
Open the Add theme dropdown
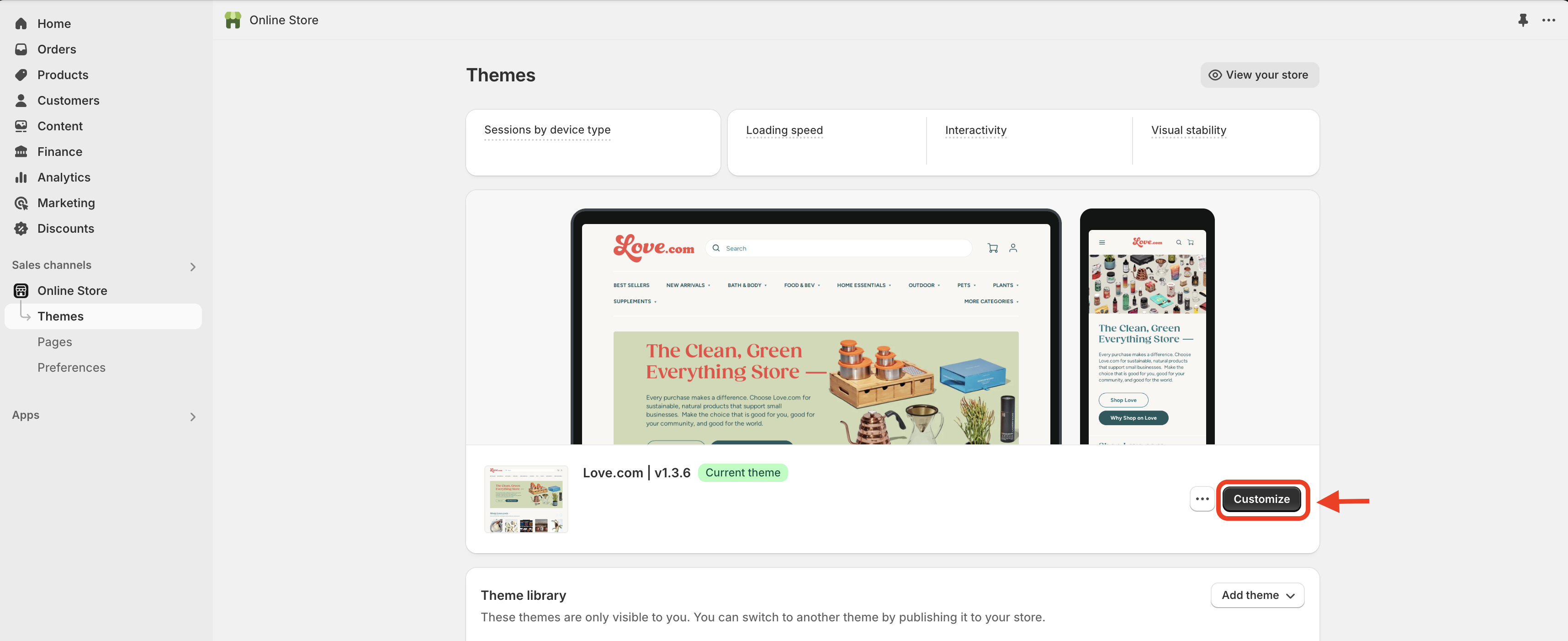point(1258,595)
